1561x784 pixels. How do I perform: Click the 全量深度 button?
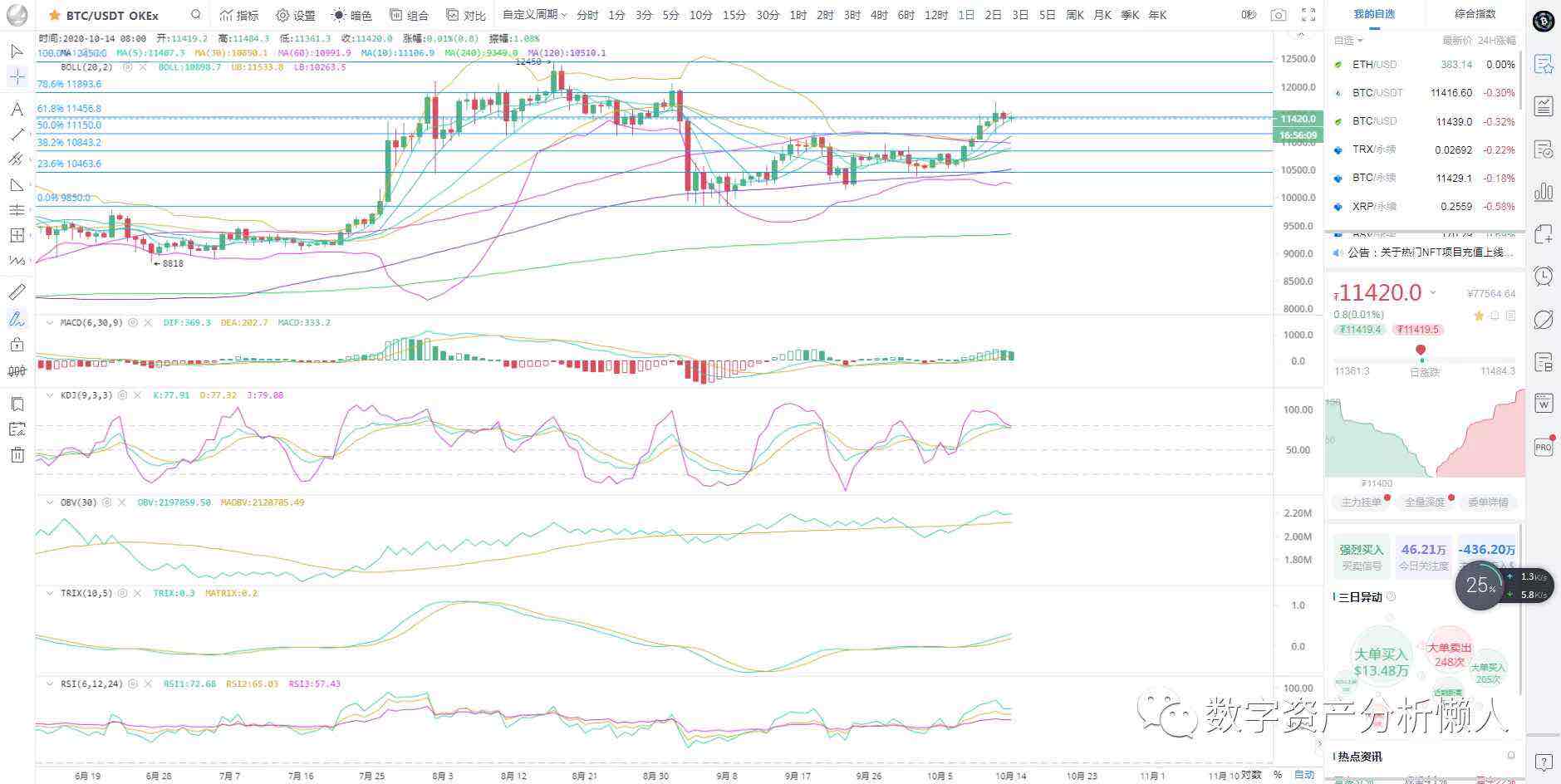pyautogui.click(x=1425, y=502)
